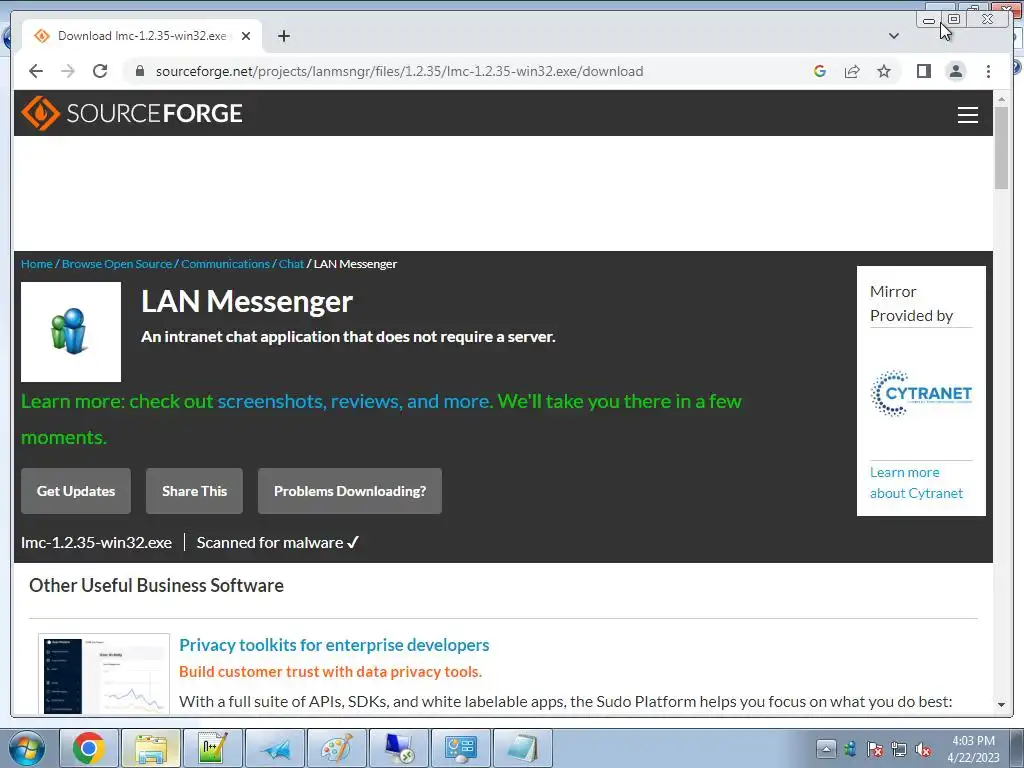Open the Chrome profile menu
Image resolution: width=1024 pixels, height=768 pixels.
point(955,71)
